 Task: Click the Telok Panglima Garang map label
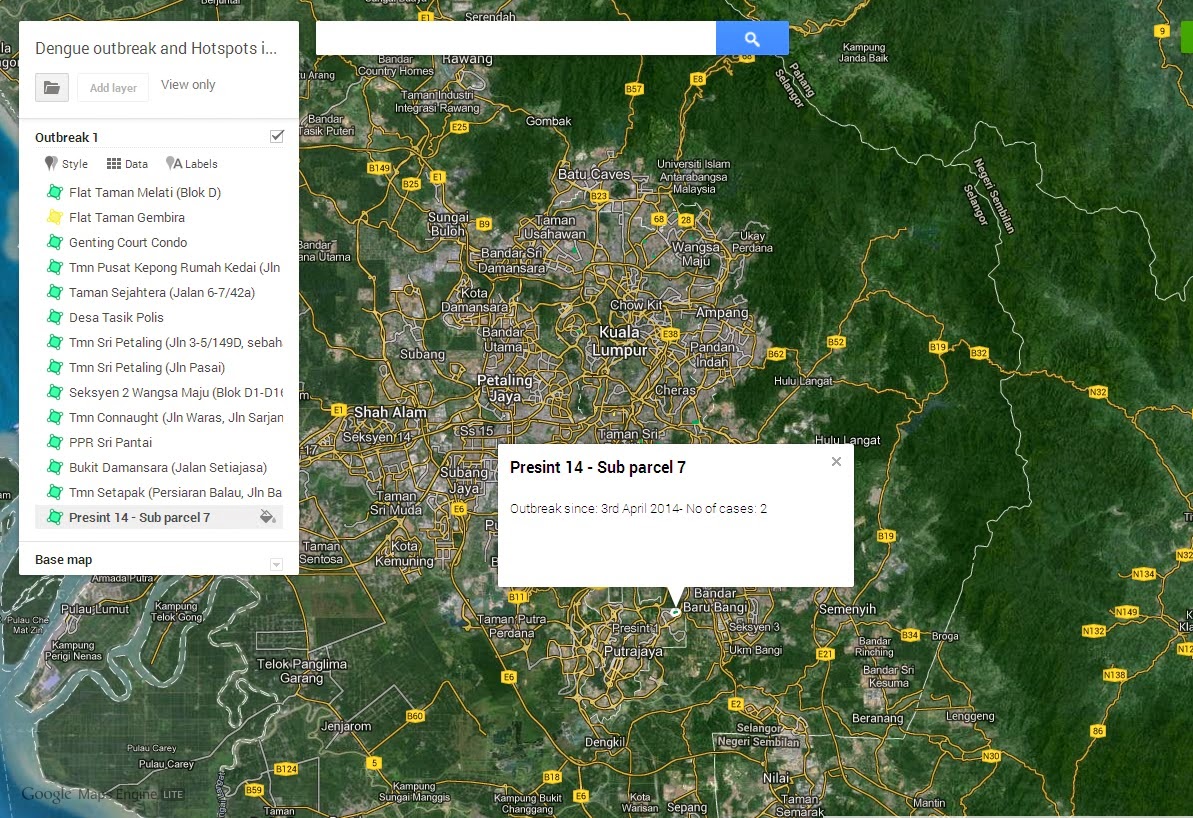(x=301, y=671)
